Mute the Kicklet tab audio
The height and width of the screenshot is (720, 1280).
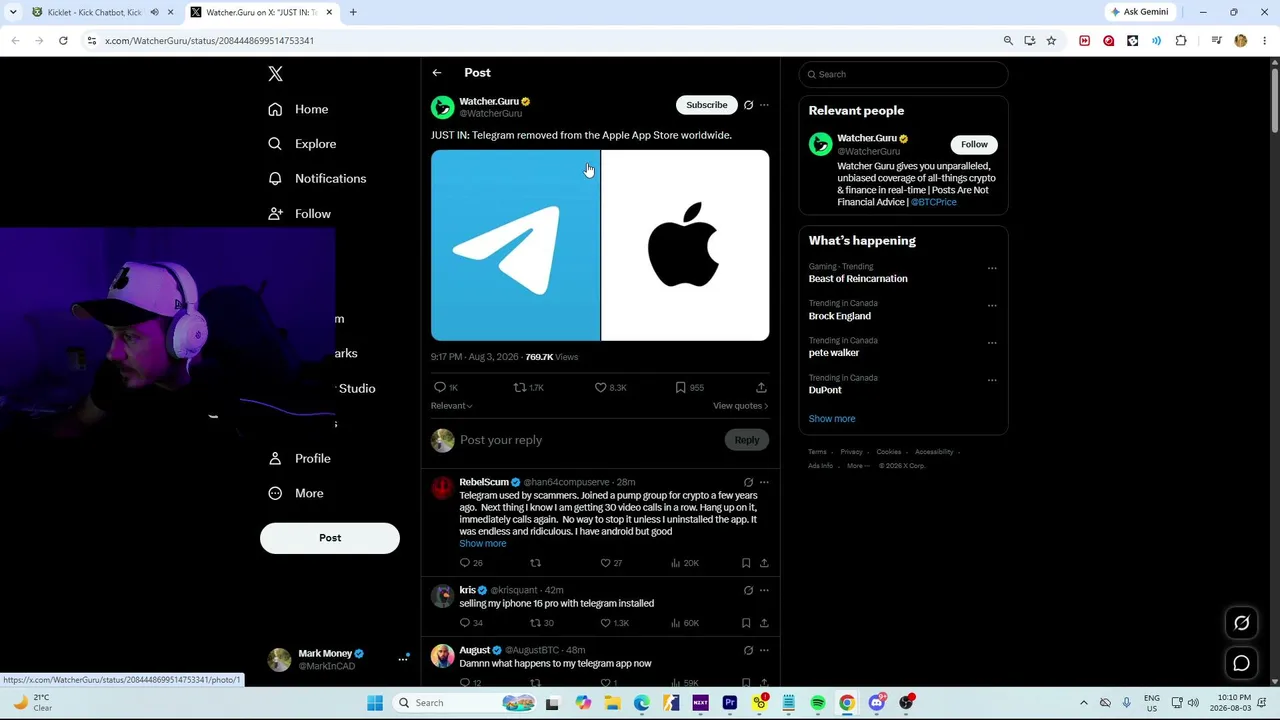pyautogui.click(x=154, y=12)
